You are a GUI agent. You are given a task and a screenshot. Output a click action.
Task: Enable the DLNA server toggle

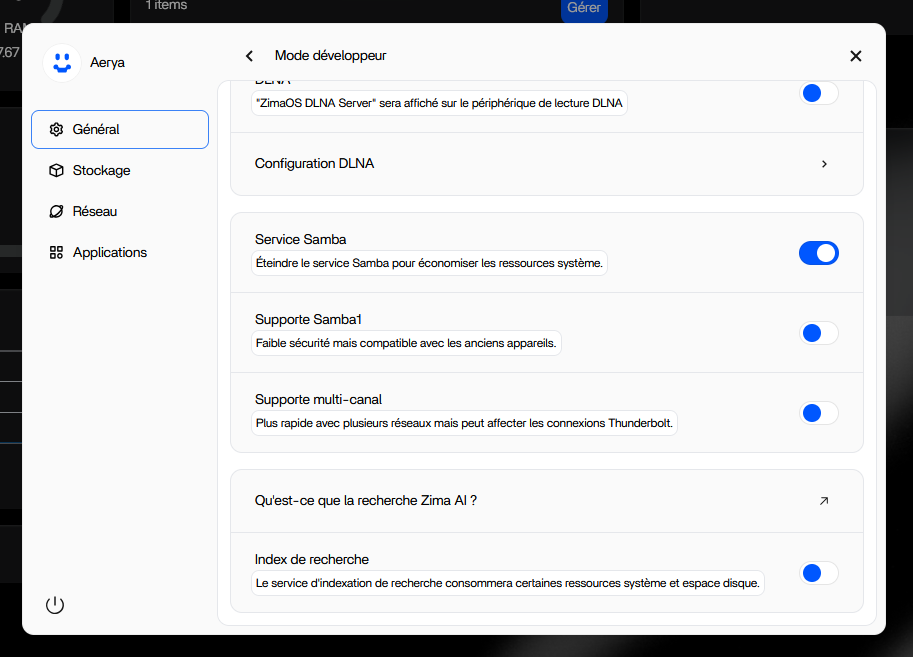(819, 92)
